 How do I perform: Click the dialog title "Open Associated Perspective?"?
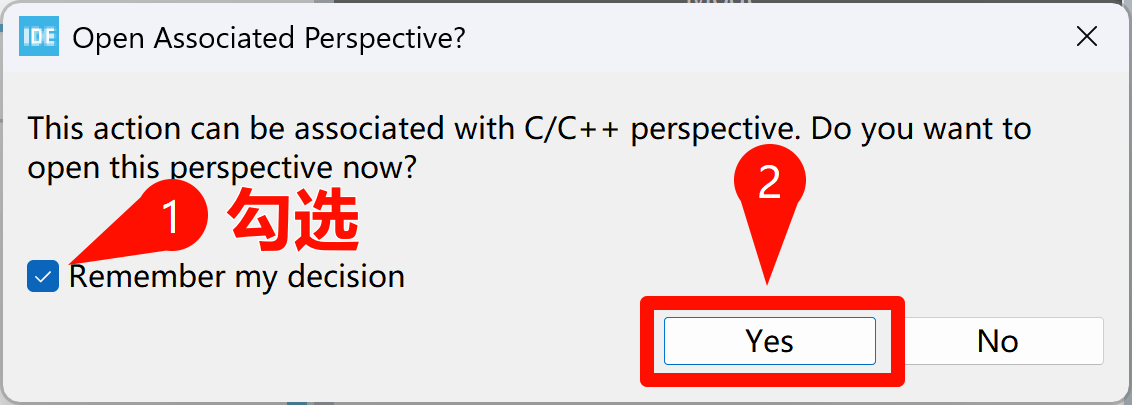(269, 39)
